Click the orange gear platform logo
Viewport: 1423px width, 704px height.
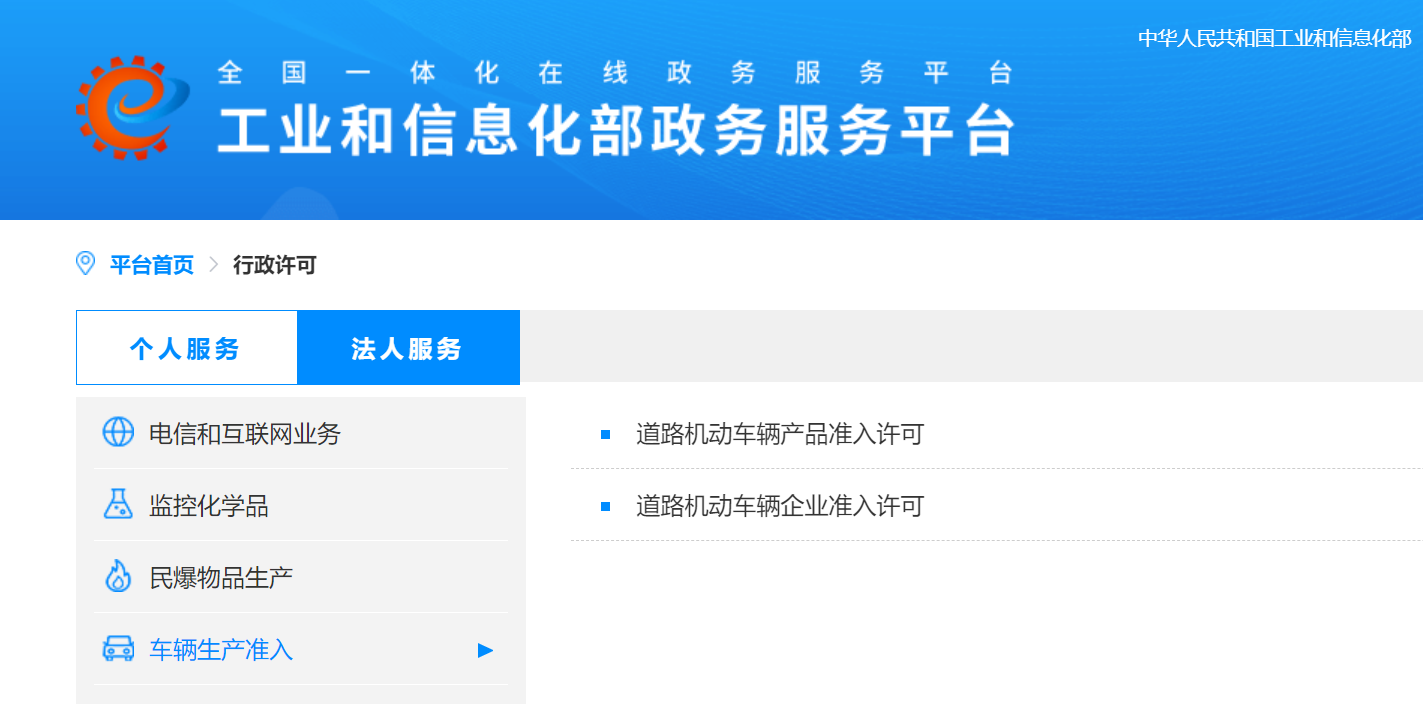point(131,108)
